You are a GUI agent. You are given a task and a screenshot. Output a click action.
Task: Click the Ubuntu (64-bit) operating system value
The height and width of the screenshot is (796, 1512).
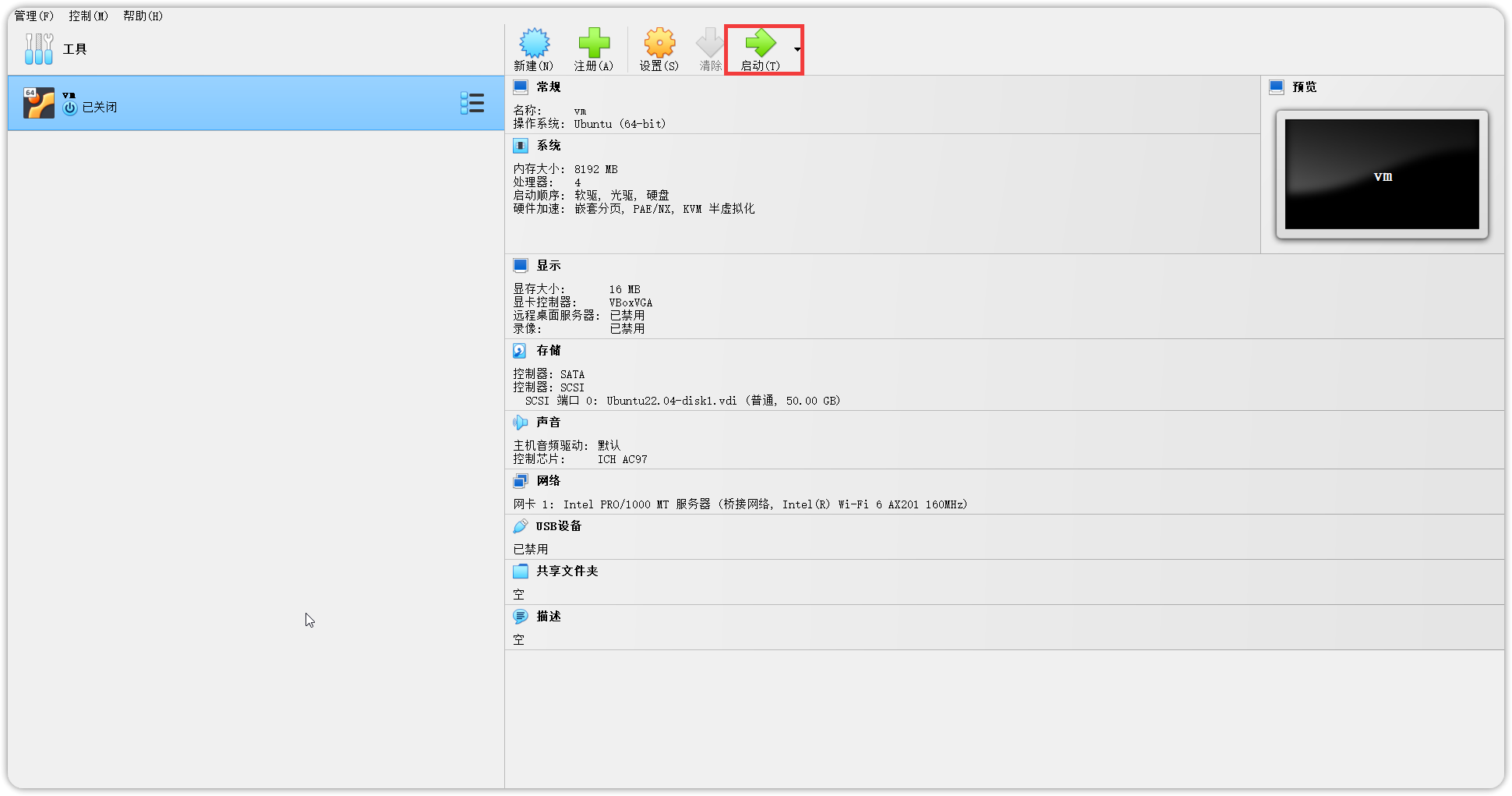pyautogui.click(x=620, y=124)
